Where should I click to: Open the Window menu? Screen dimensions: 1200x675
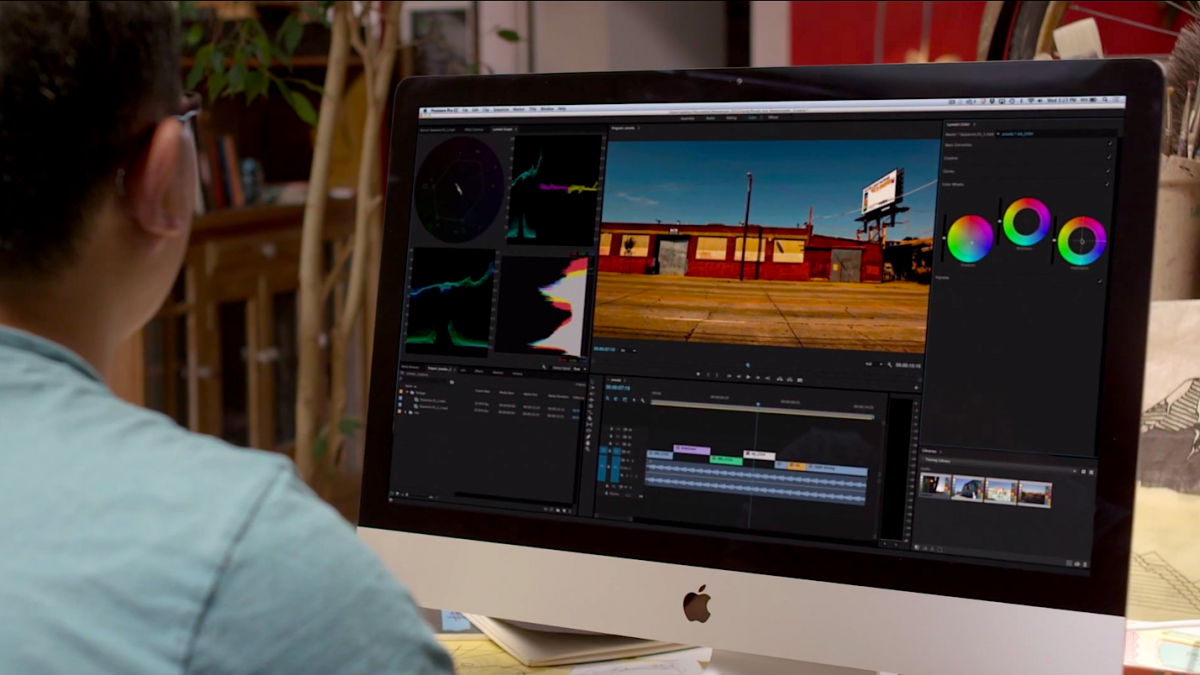(x=547, y=109)
